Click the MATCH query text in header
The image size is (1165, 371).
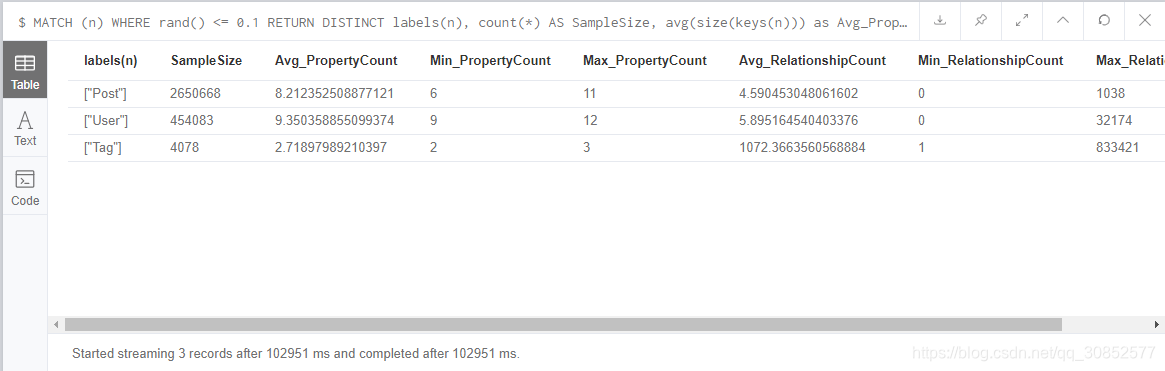[462, 22]
